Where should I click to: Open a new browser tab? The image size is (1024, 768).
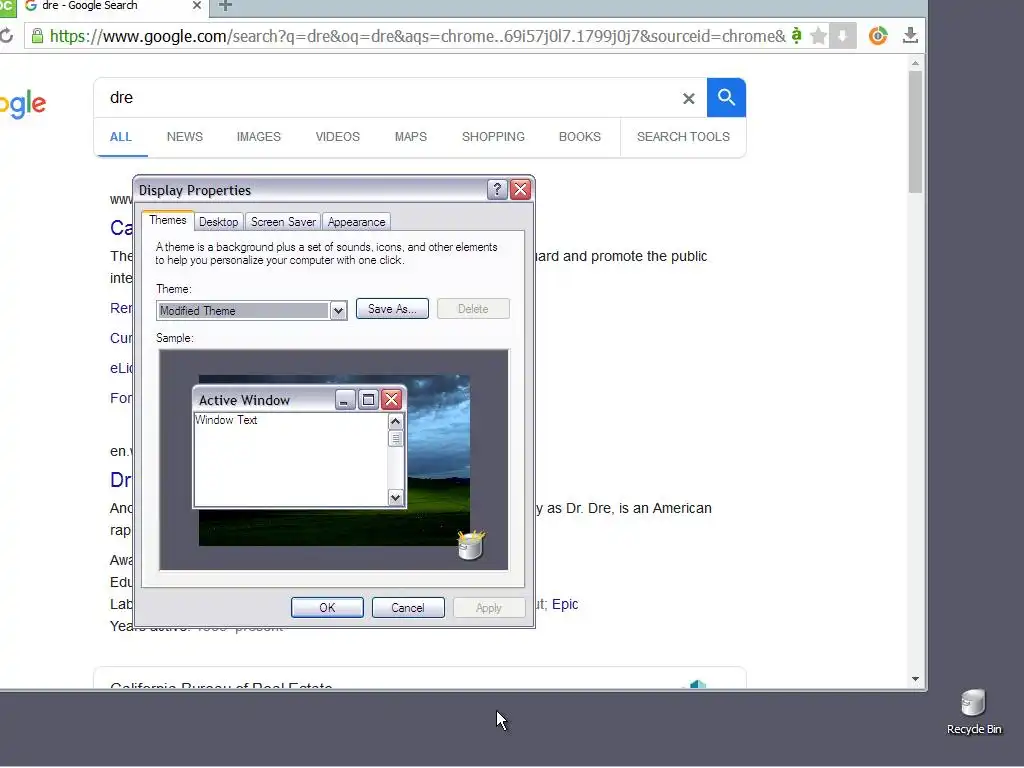(225, 7)
